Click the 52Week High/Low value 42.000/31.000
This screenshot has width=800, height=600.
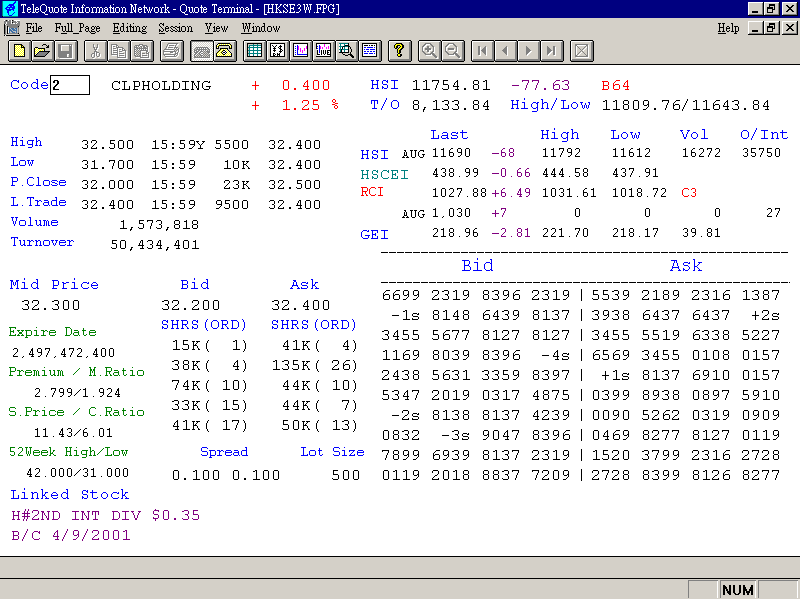[78, 473]
